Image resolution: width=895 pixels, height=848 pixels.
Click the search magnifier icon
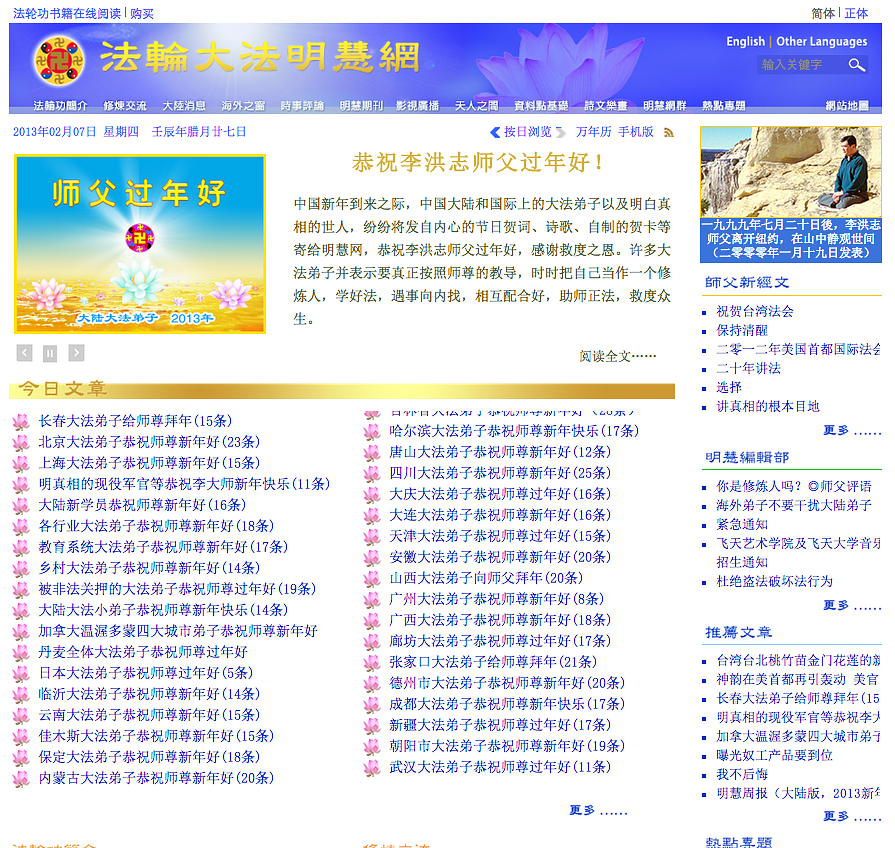[857, 65]
